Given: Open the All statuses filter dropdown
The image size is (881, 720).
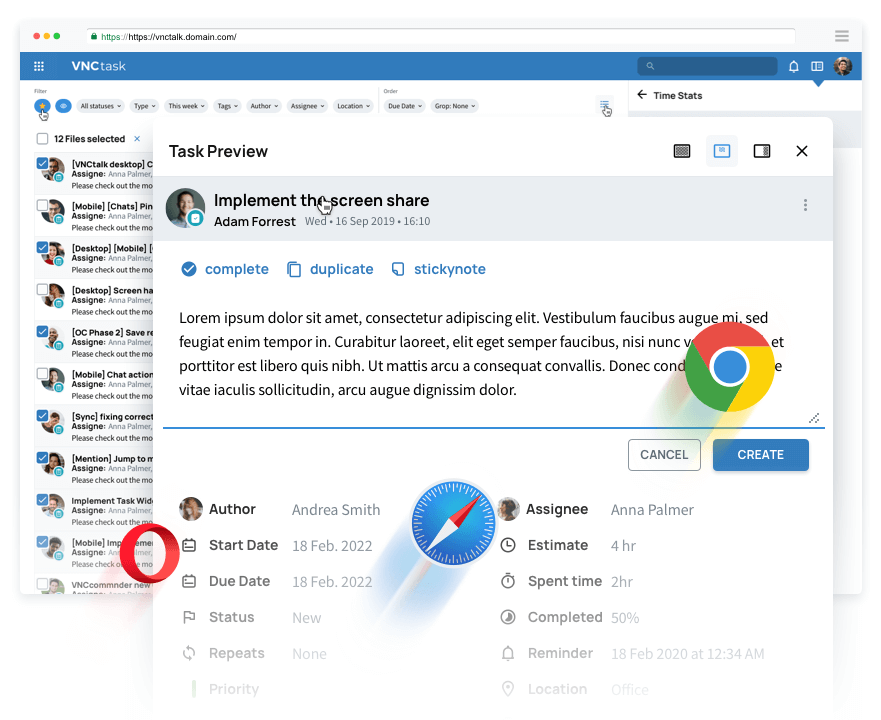Looking at the screenshot, I should pyautogui.click(x=101, y=106).
